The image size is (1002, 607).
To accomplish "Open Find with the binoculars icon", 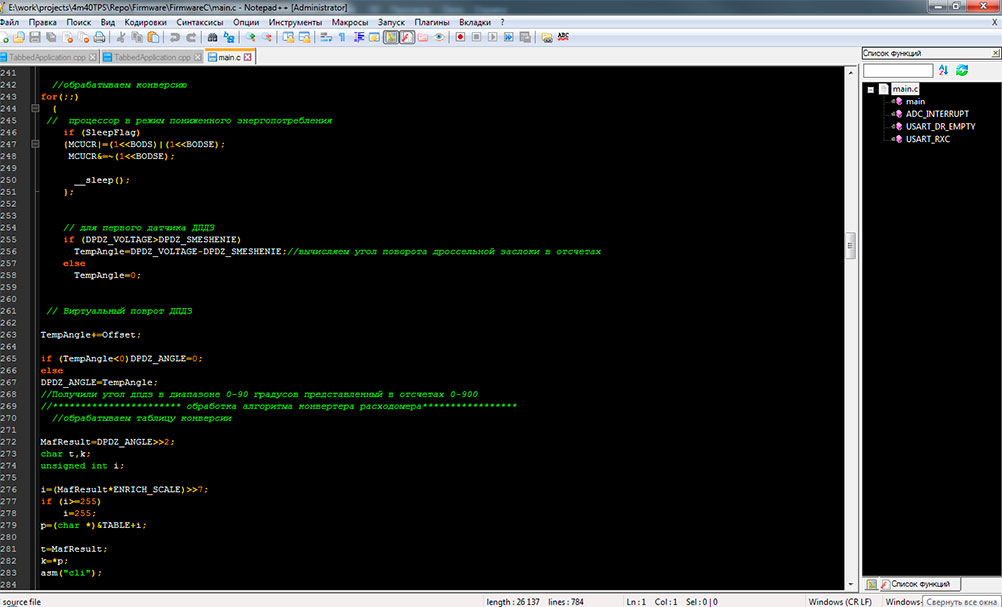I will coord(213,37).
